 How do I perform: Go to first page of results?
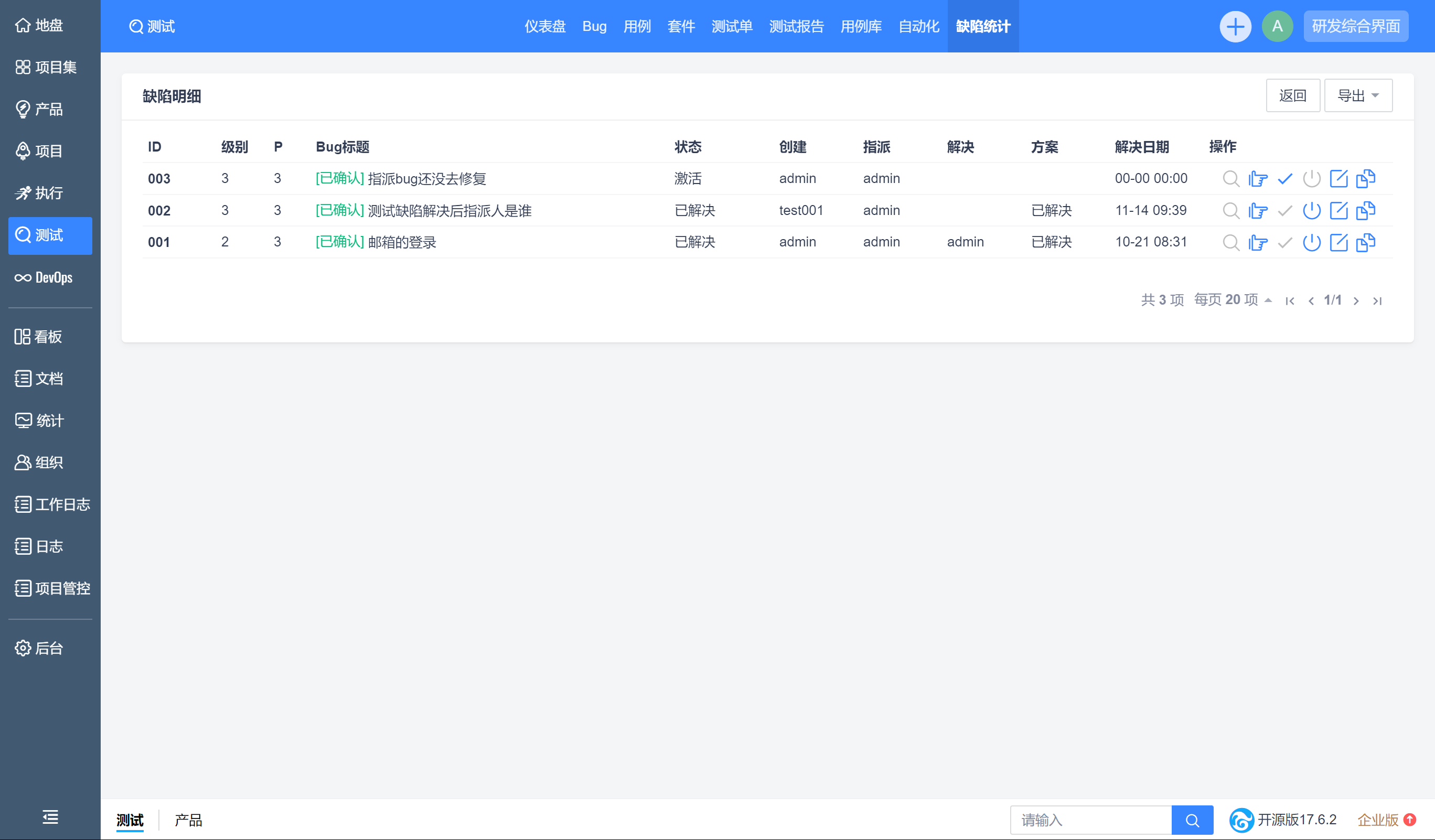pyautogui.click(x=1290, y=300)
